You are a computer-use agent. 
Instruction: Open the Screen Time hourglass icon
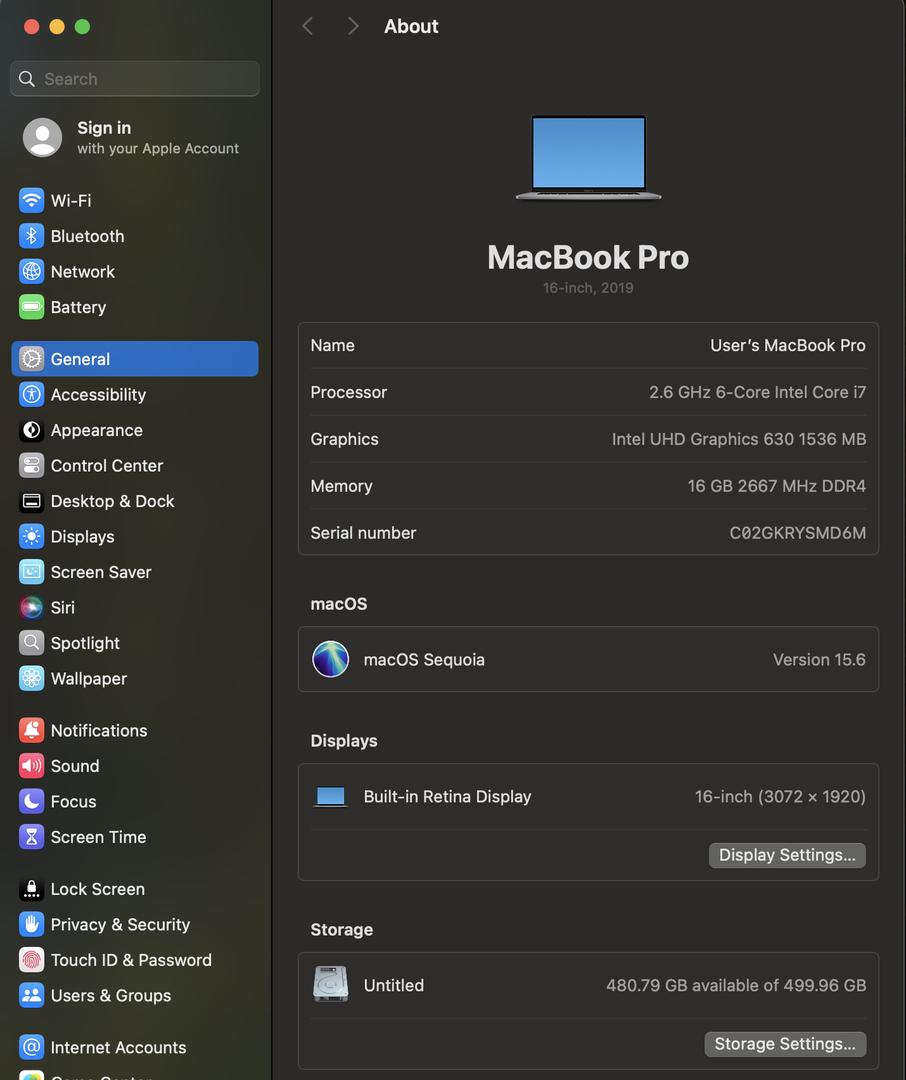tap(31, 837)
